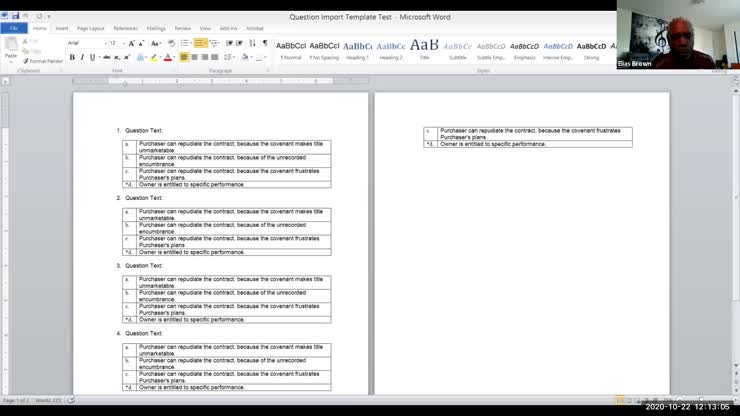Click the Bullets list icon
This screenshot has height=416, width=740.
tap(184, 43)
